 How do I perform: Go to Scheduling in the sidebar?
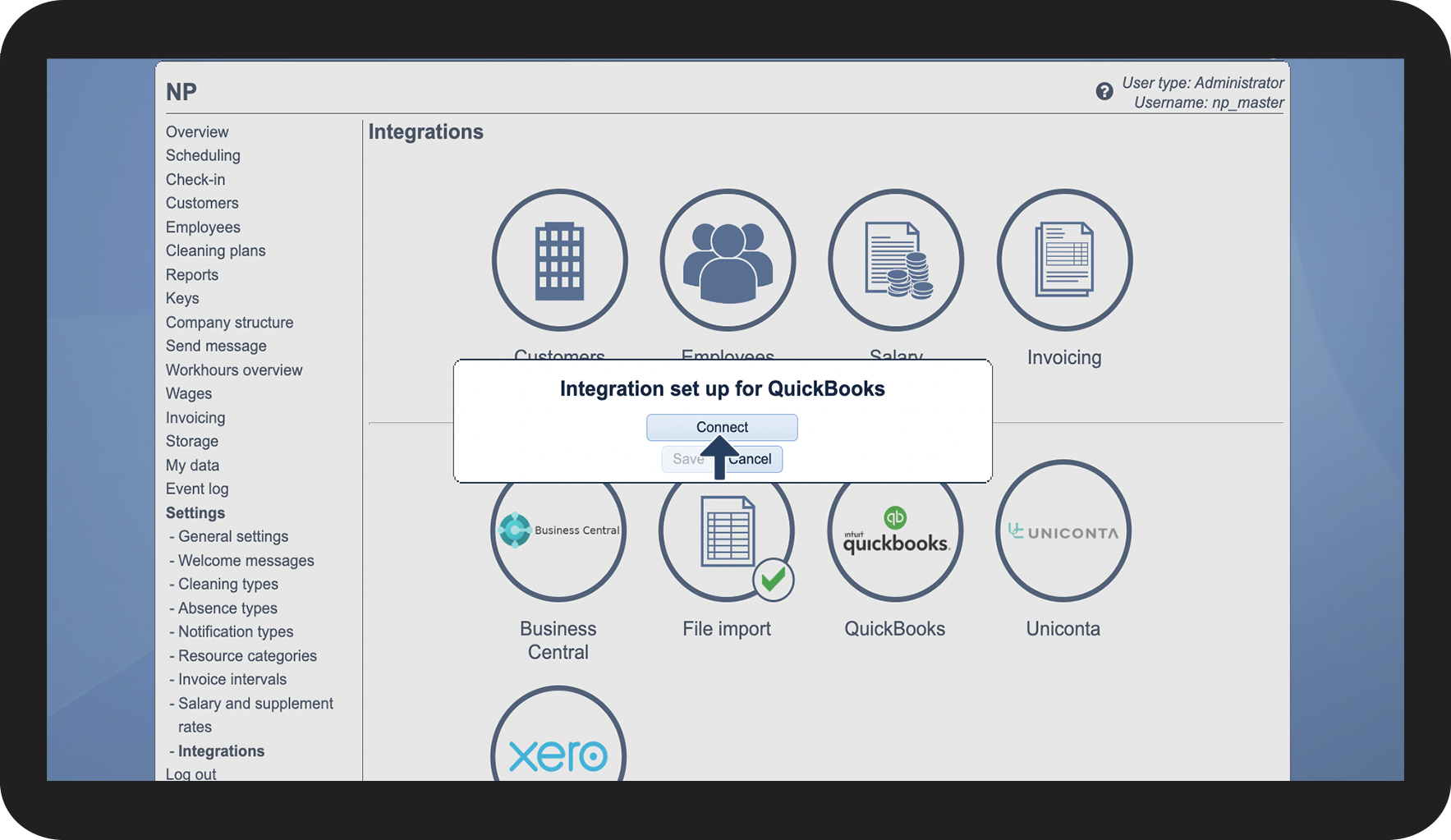203,156
